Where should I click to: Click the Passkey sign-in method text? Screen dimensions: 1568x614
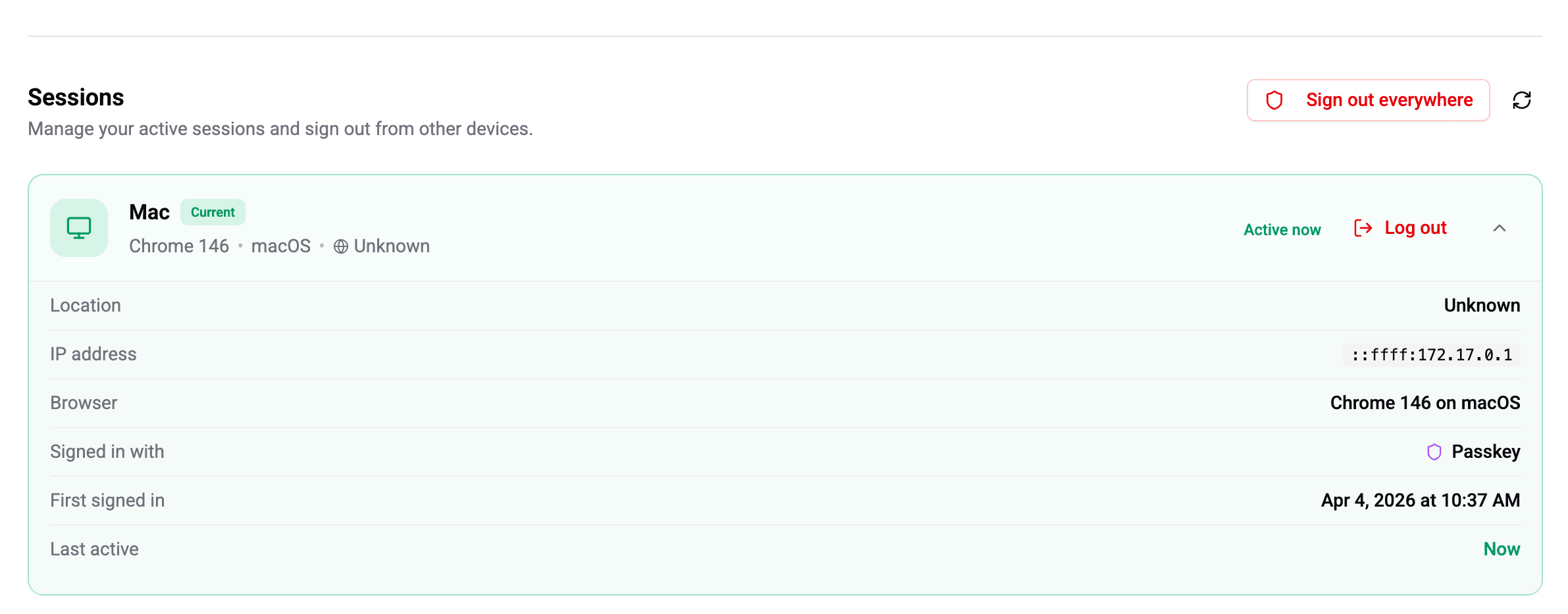1486,452
